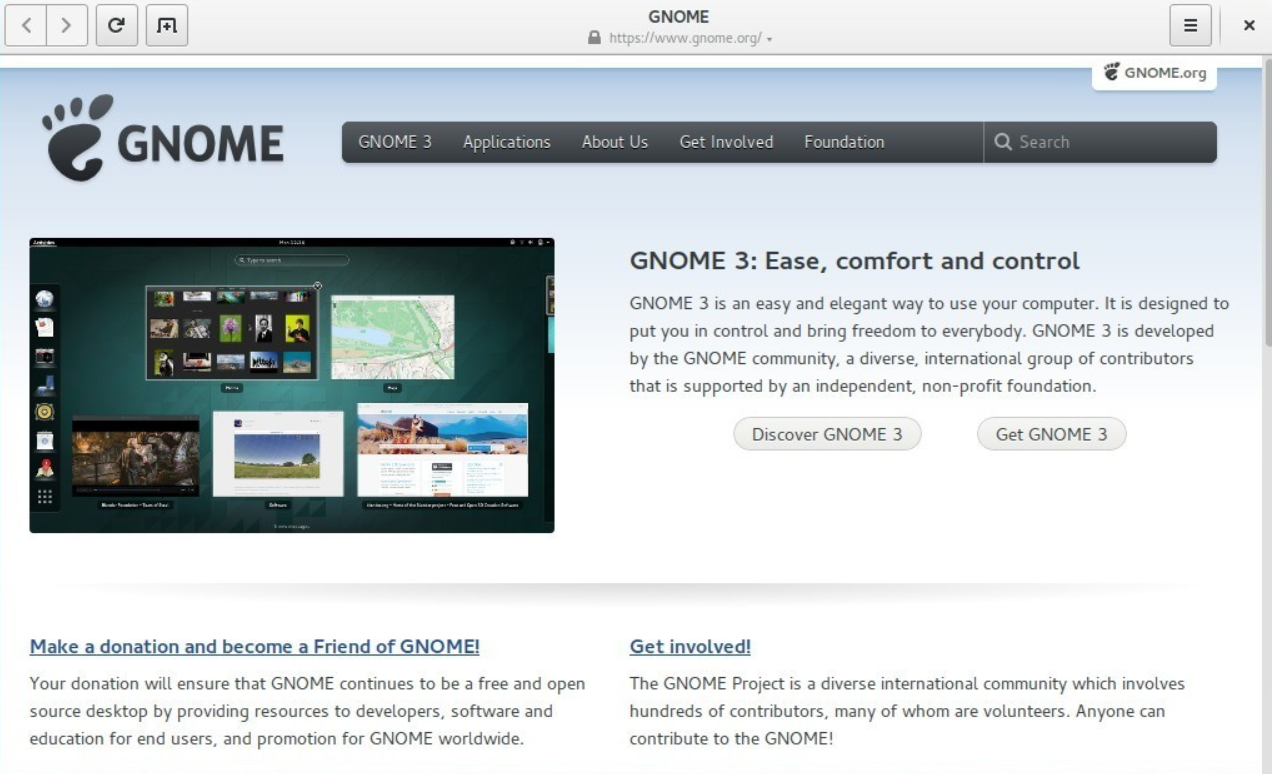The height and width of the screenshot is (774, 1272).
Task: Click the heading GNOME 3: Ease, comfort and control
Action: point(855,261)
